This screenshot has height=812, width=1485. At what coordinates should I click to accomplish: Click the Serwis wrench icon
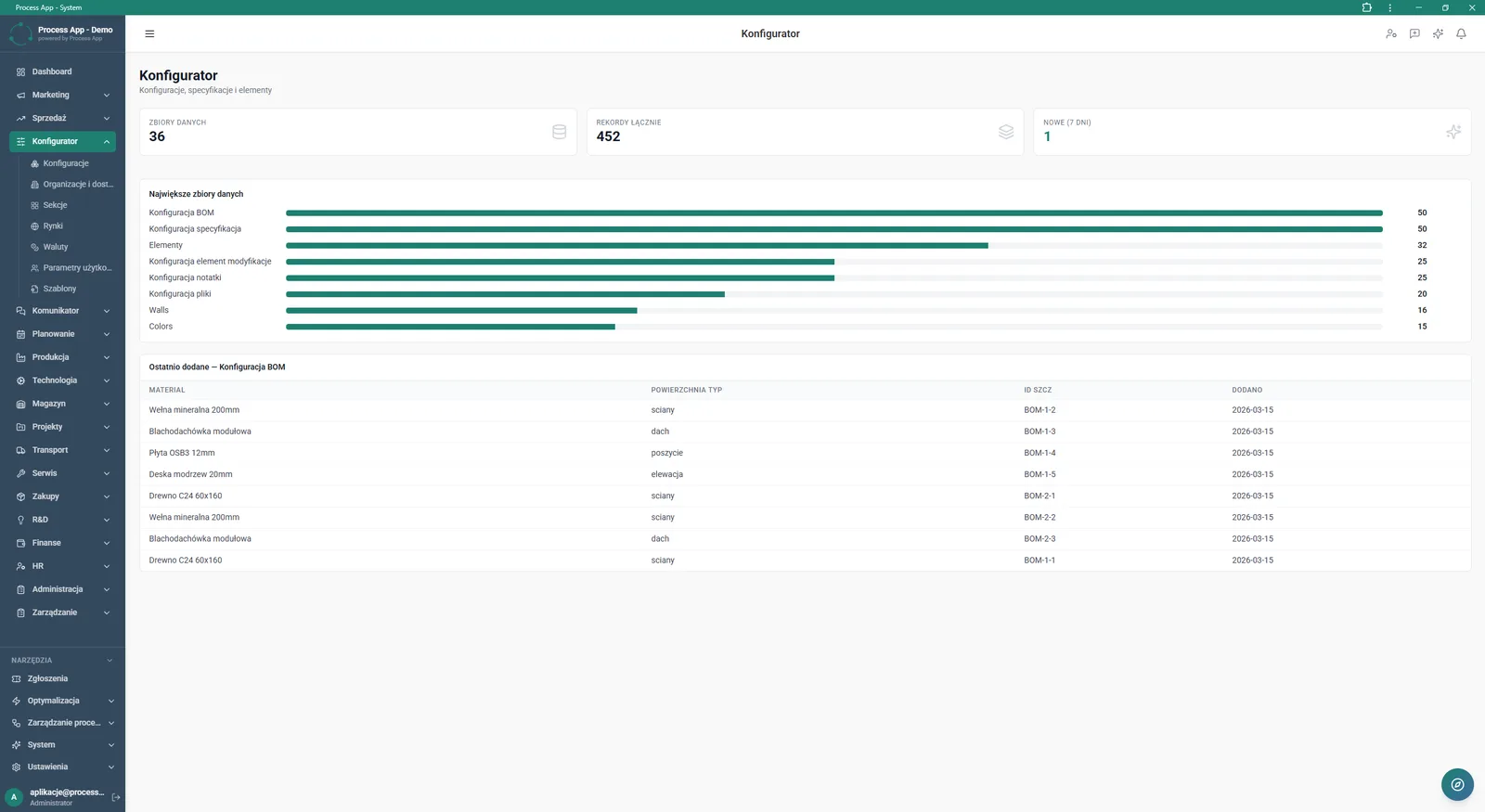(x=20, y=473)
